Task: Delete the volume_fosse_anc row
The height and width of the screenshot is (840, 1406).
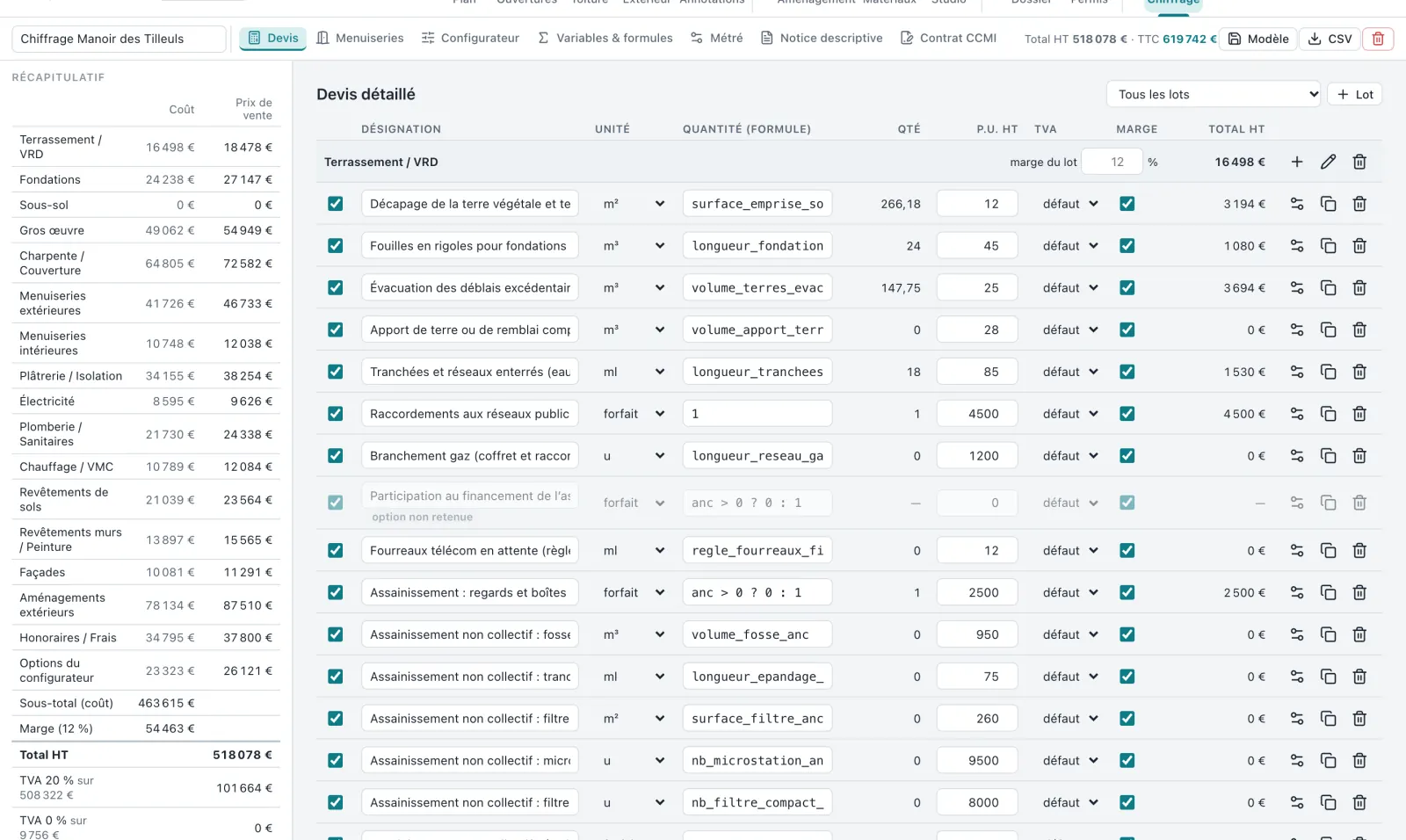Action: tap(1359, 634)
